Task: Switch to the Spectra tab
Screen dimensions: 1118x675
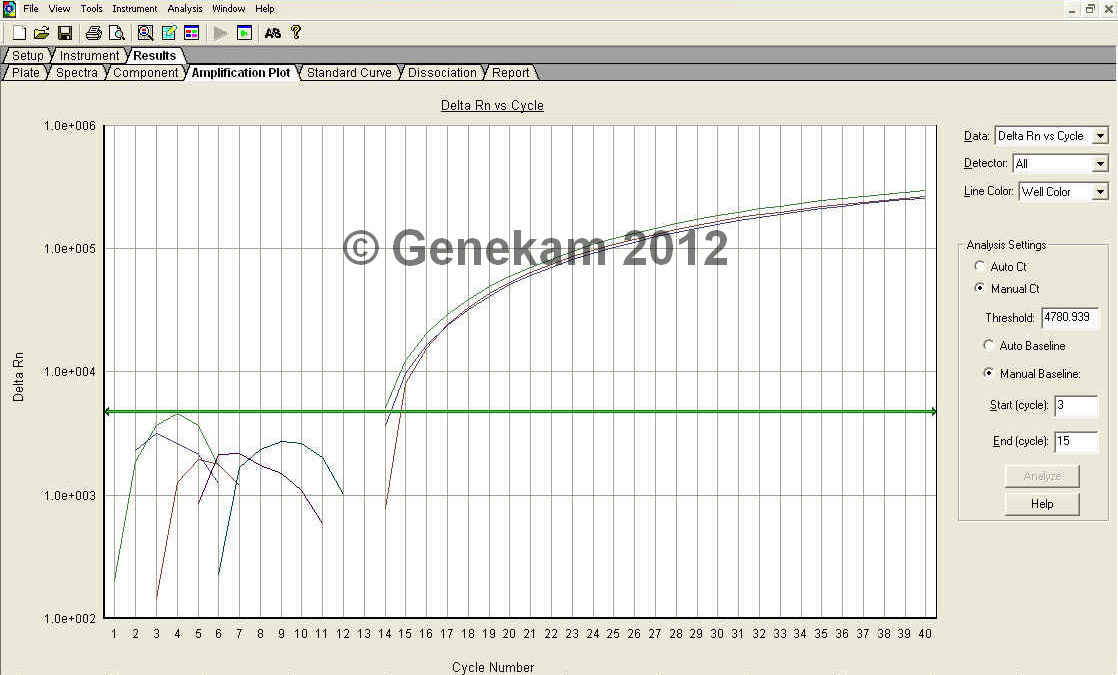Action: point(77,73)
